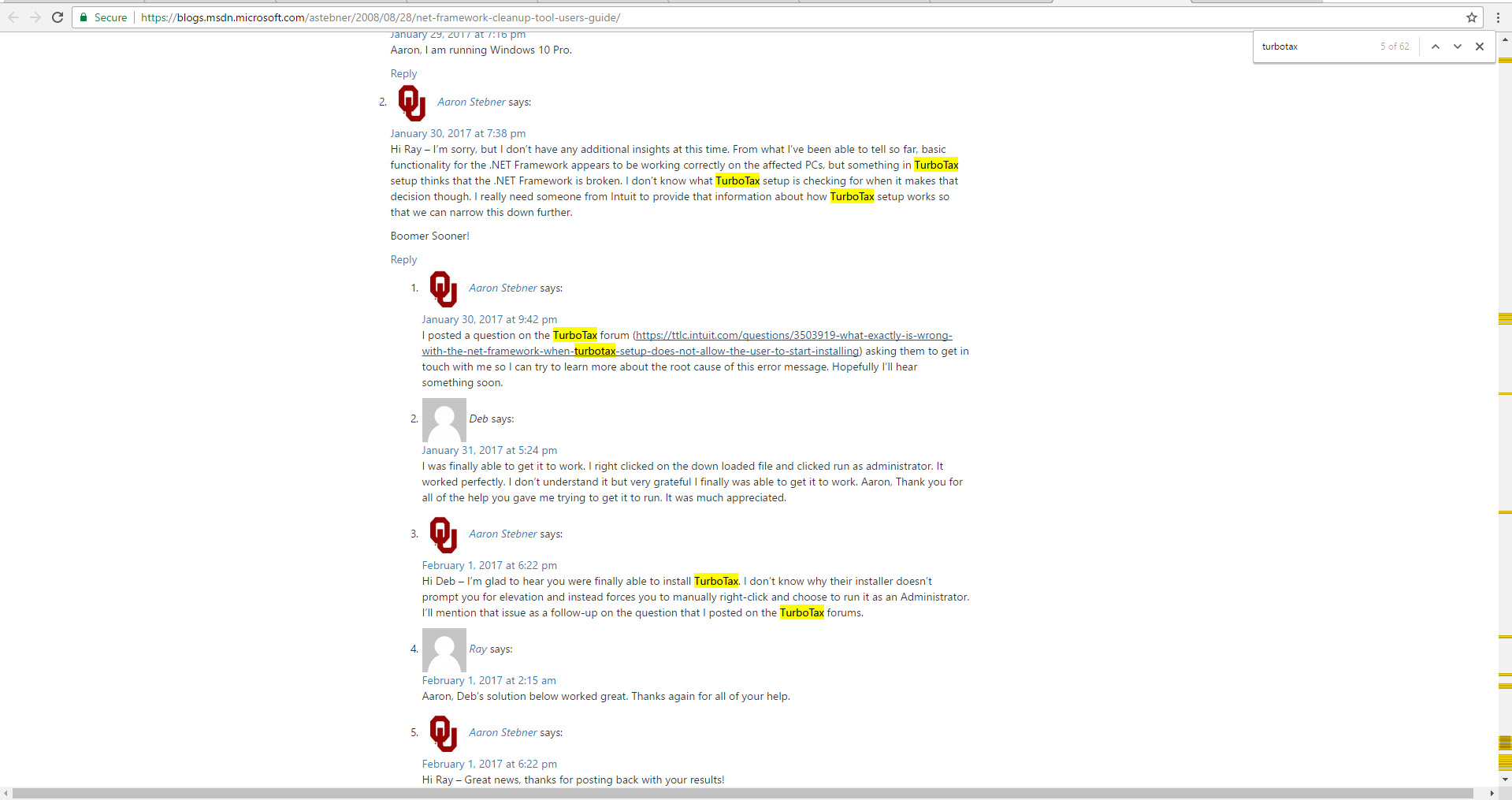This screenshot has width=1512, height=800.
Task: Open Aaron Stebner name above Hi Ray reply
Action: [x=503, y=732]
